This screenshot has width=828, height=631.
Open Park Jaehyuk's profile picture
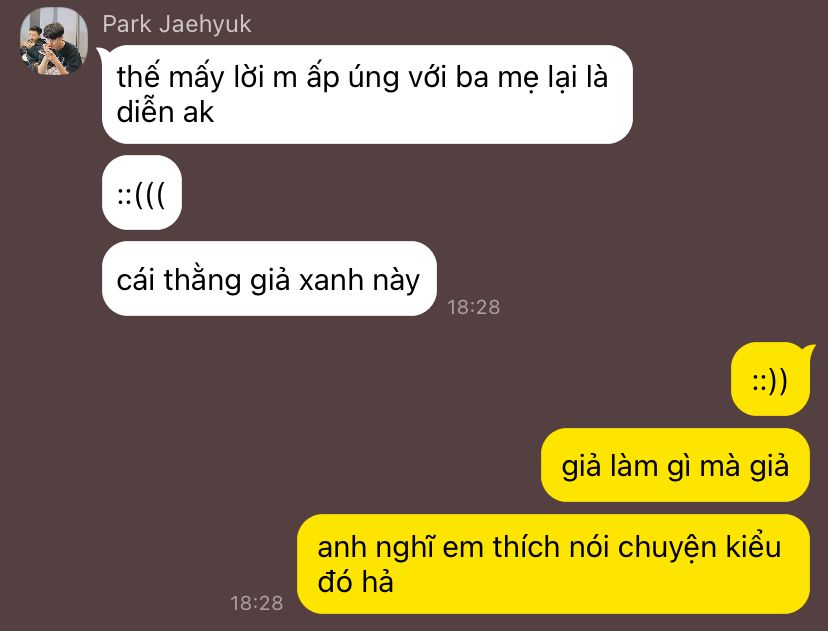[x=53, y=41]
